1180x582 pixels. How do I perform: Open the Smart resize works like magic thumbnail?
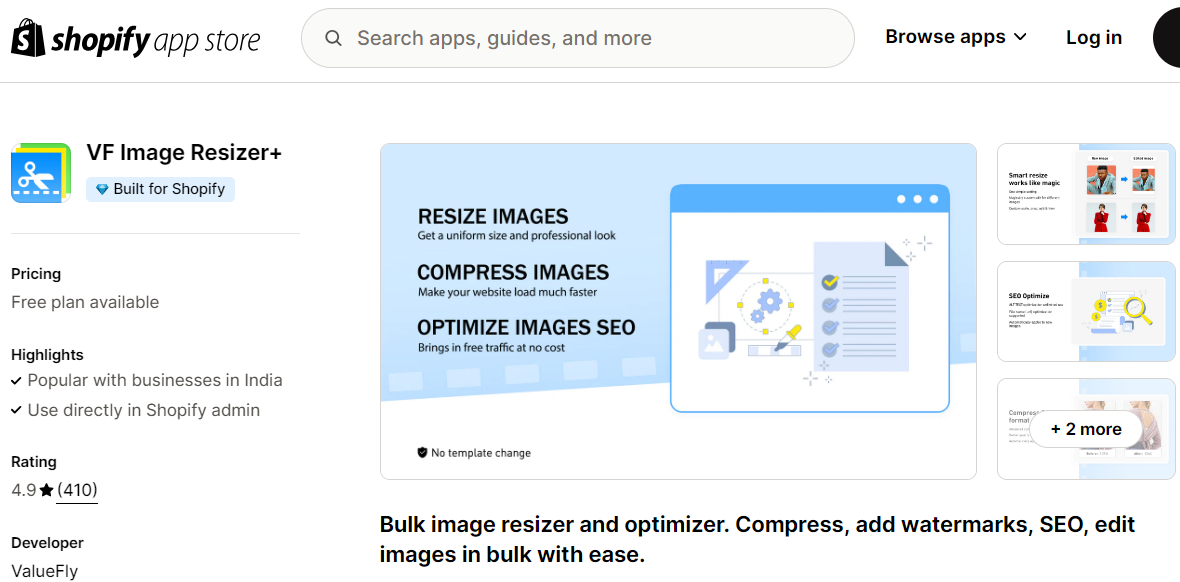(x=1086, y=194)
